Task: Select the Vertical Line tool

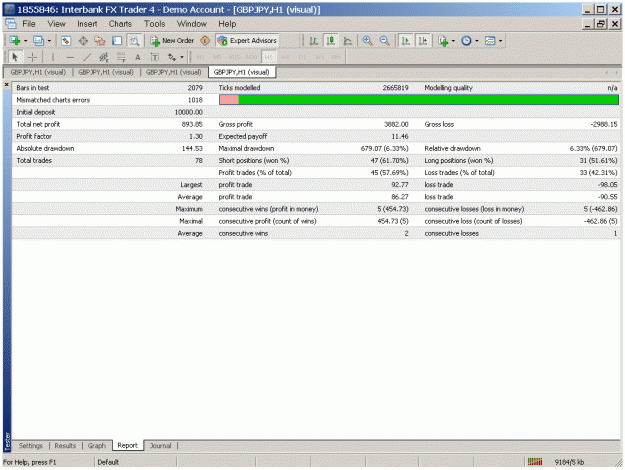Action: 53,57
